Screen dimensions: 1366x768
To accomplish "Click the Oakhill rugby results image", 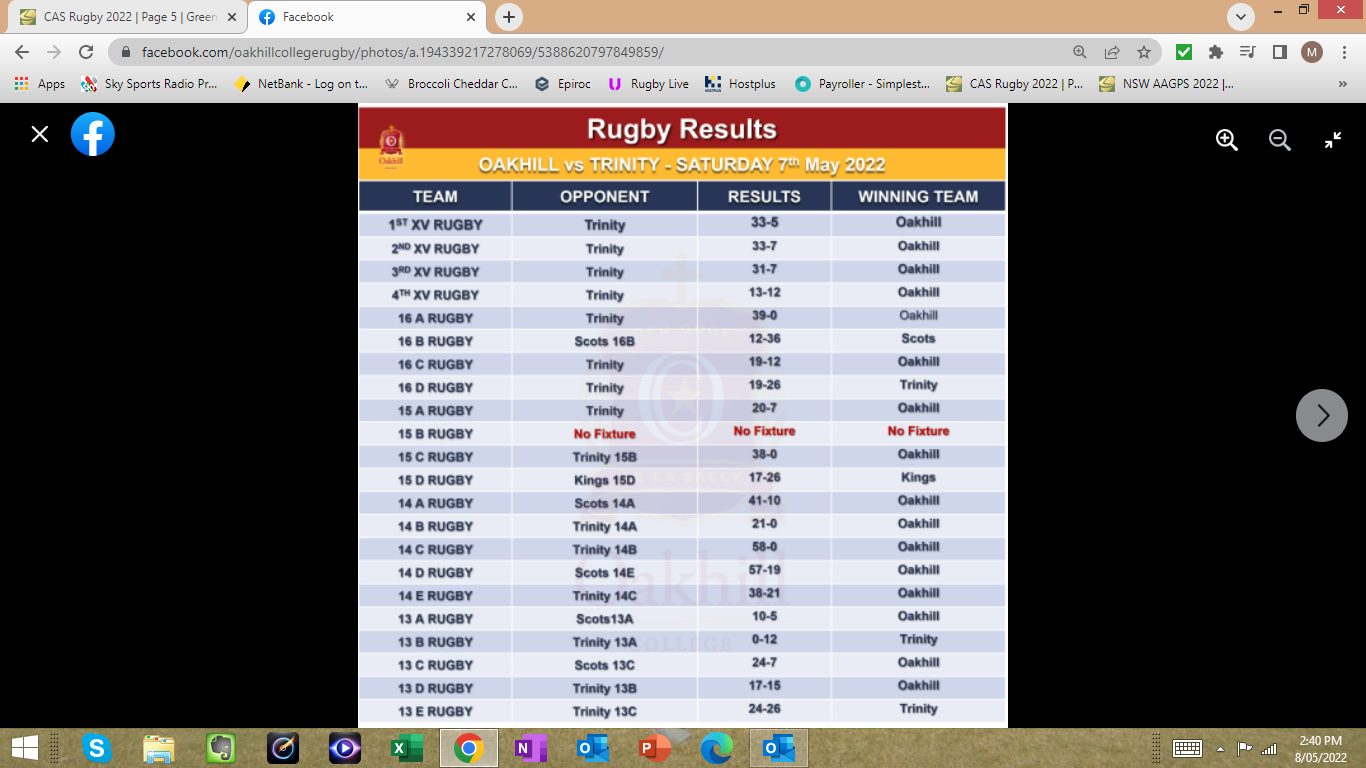I will click(682, 415).
